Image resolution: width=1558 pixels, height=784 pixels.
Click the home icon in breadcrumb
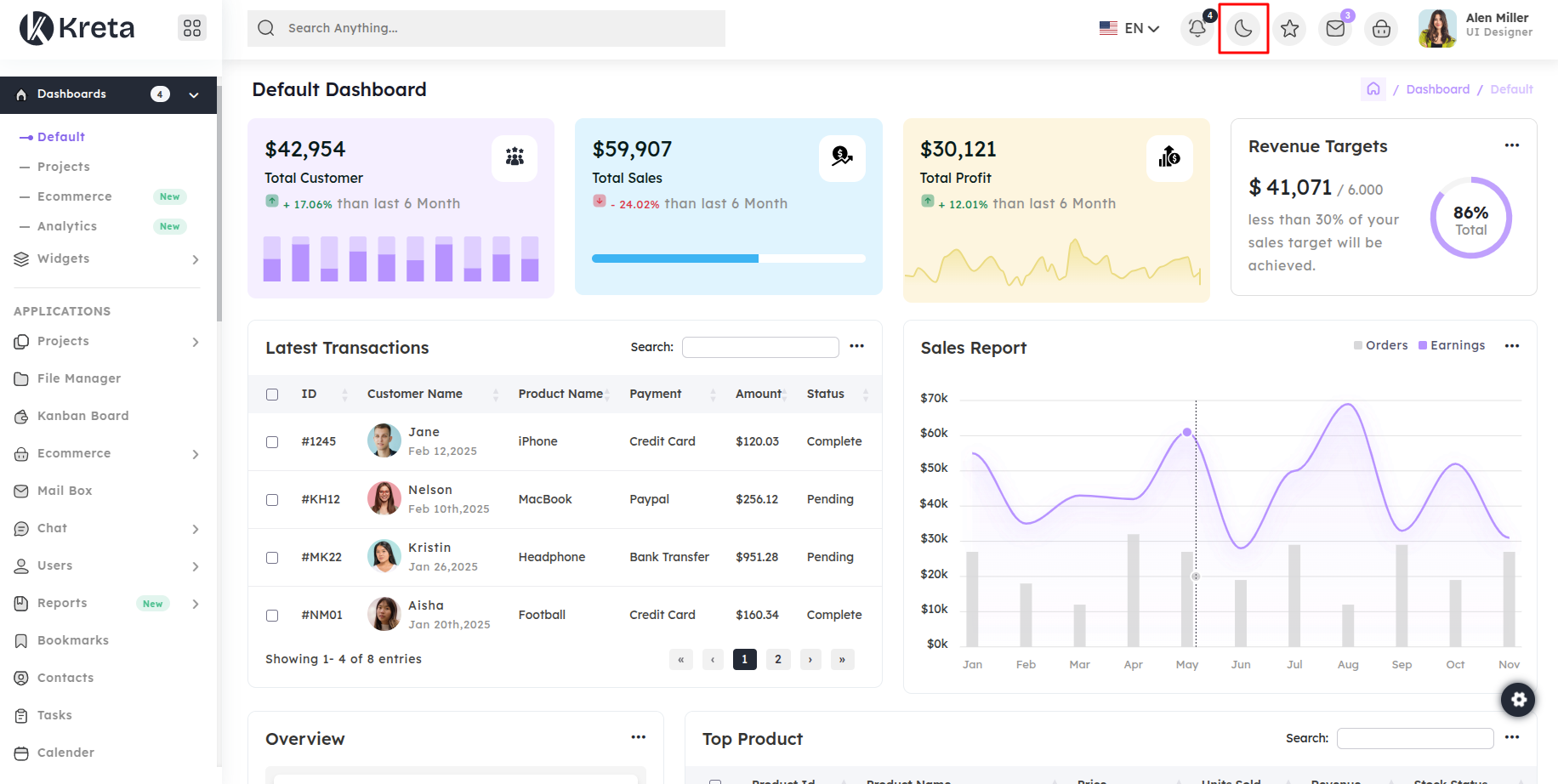(x=1373, y=89)
